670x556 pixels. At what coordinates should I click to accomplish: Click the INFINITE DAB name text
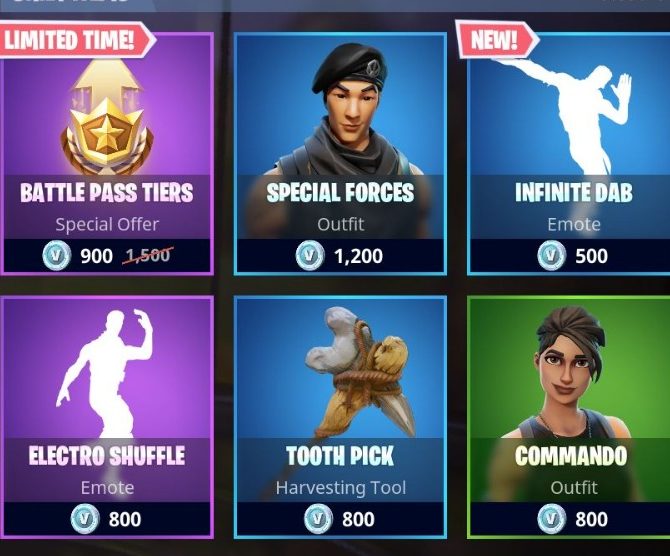click(x=574, y=193)
